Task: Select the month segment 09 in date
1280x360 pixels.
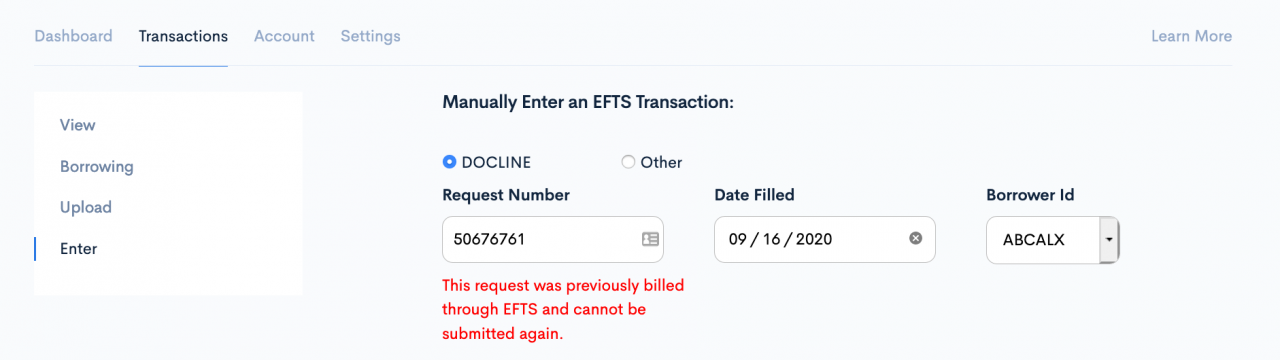Action: pos(737,239)
